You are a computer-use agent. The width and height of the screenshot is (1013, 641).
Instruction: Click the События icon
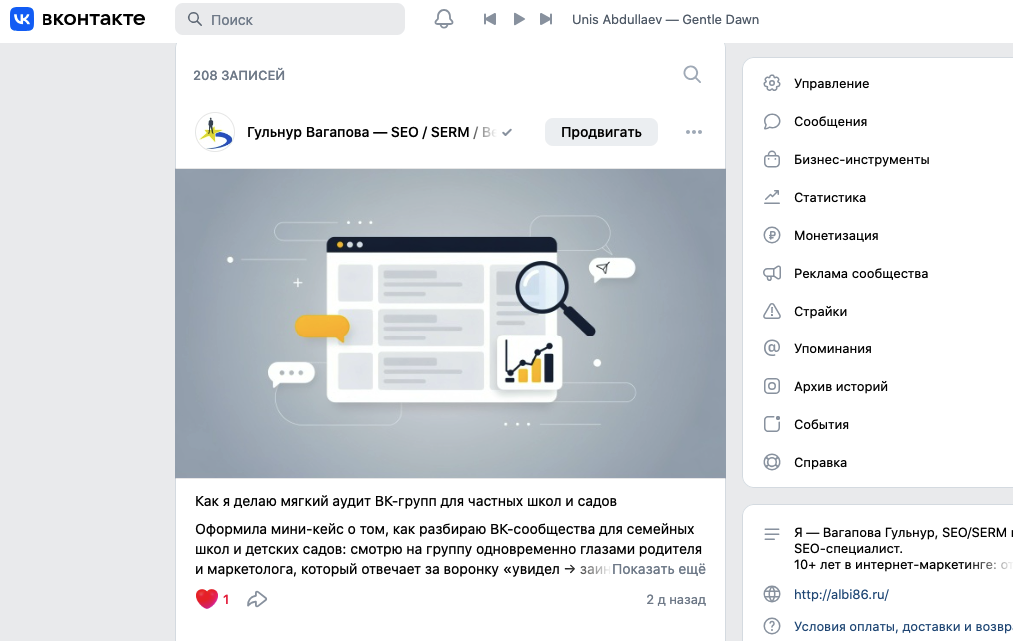point(772,424)
